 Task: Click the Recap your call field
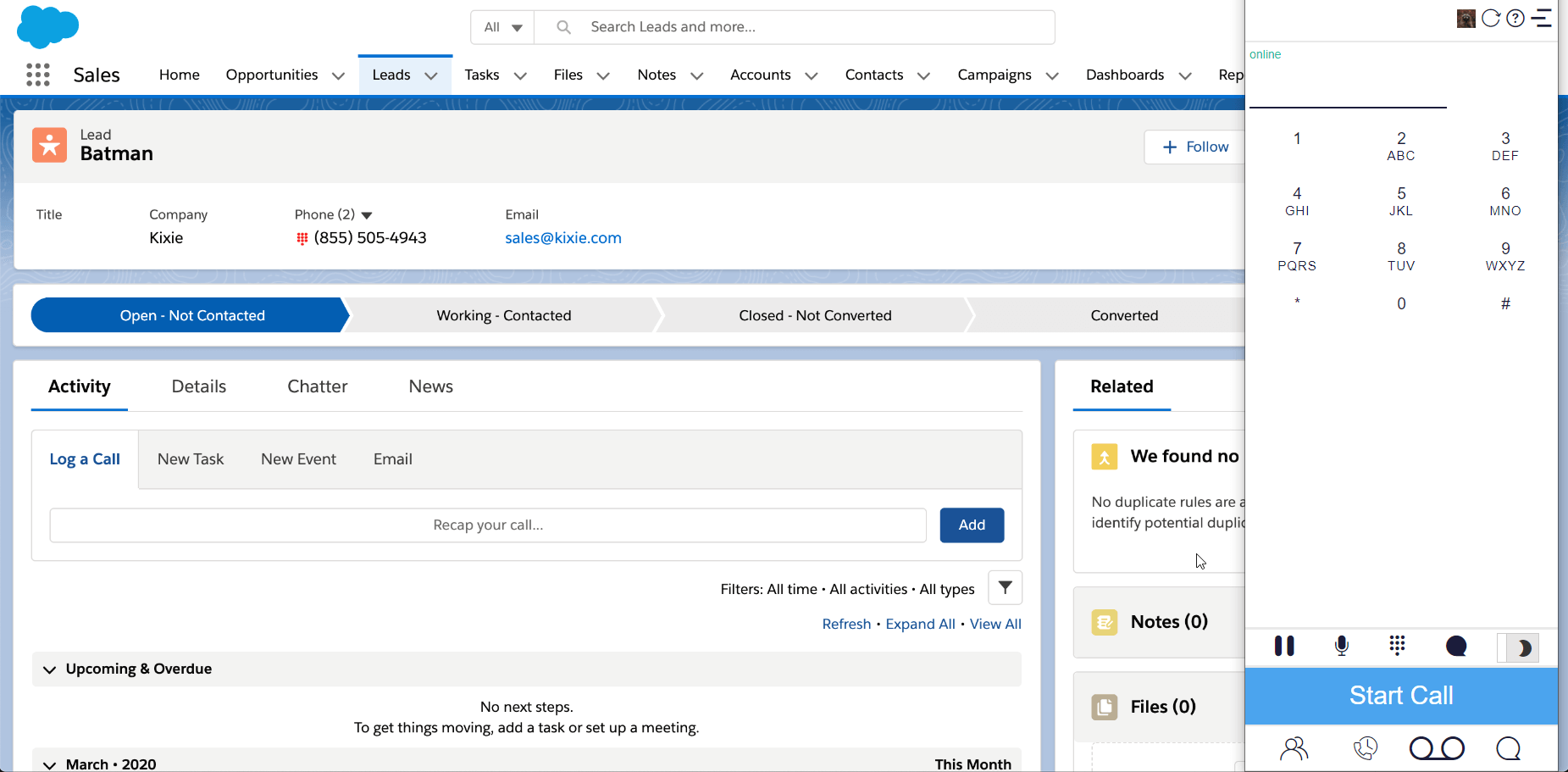[x=488, y=525]
